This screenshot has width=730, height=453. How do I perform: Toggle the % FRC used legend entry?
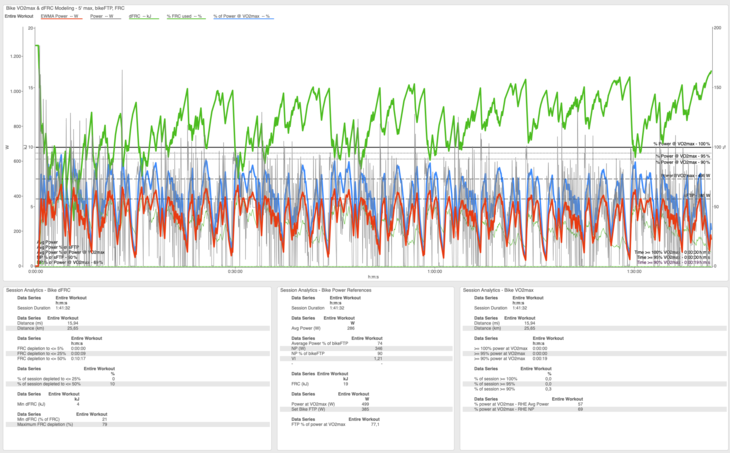[x=186, y=16]
